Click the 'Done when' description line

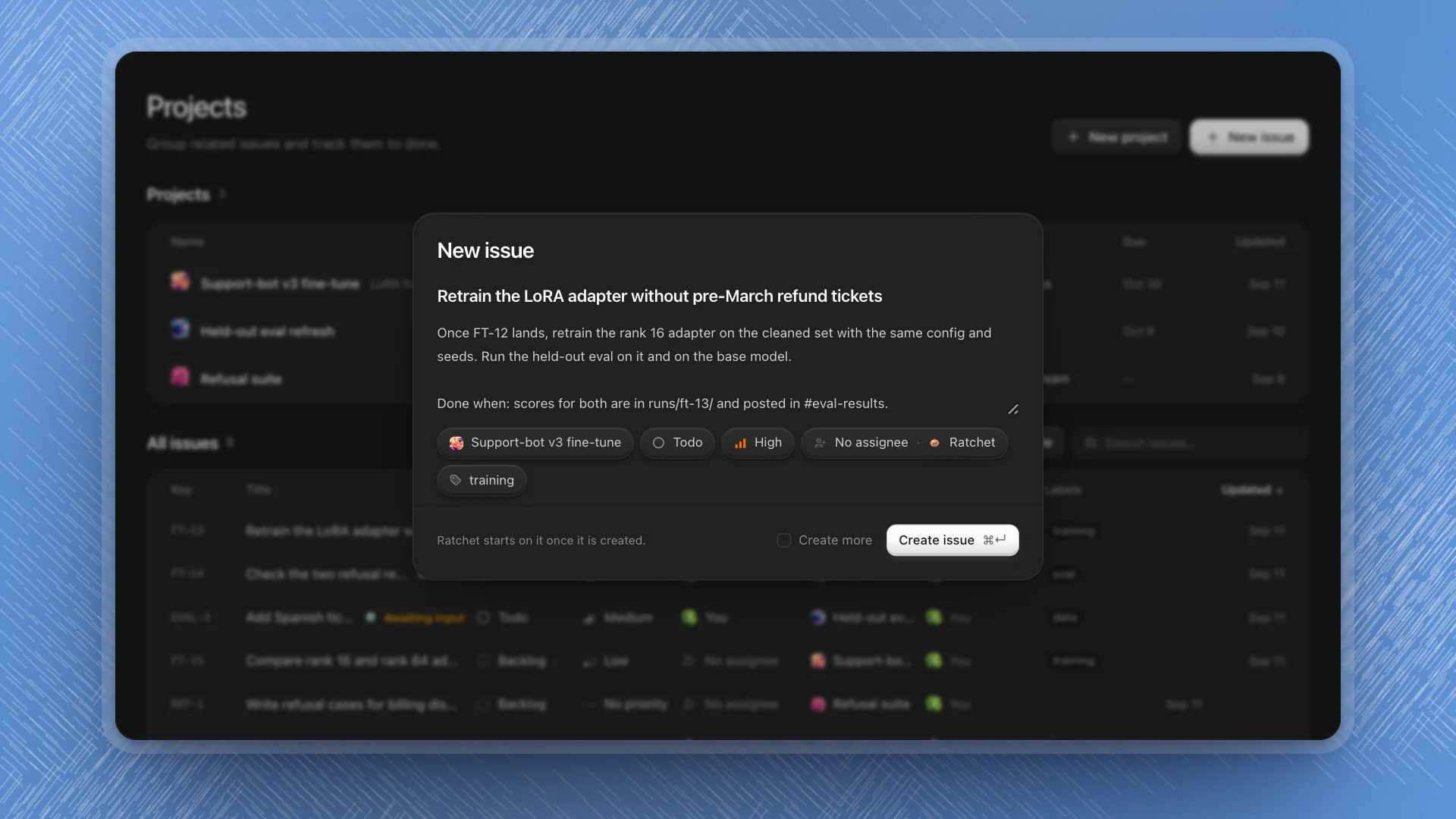tap(662, 403)
